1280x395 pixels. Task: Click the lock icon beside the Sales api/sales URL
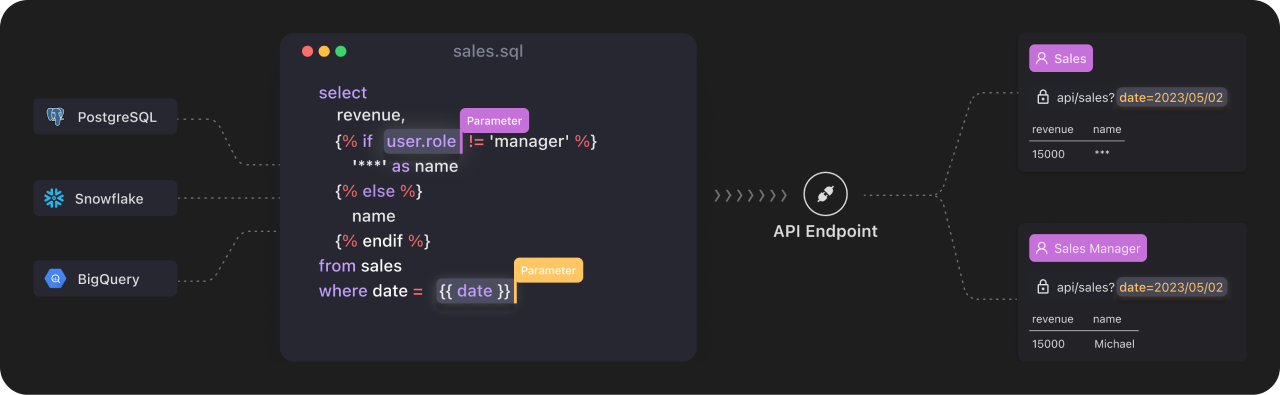point(1042,97)
